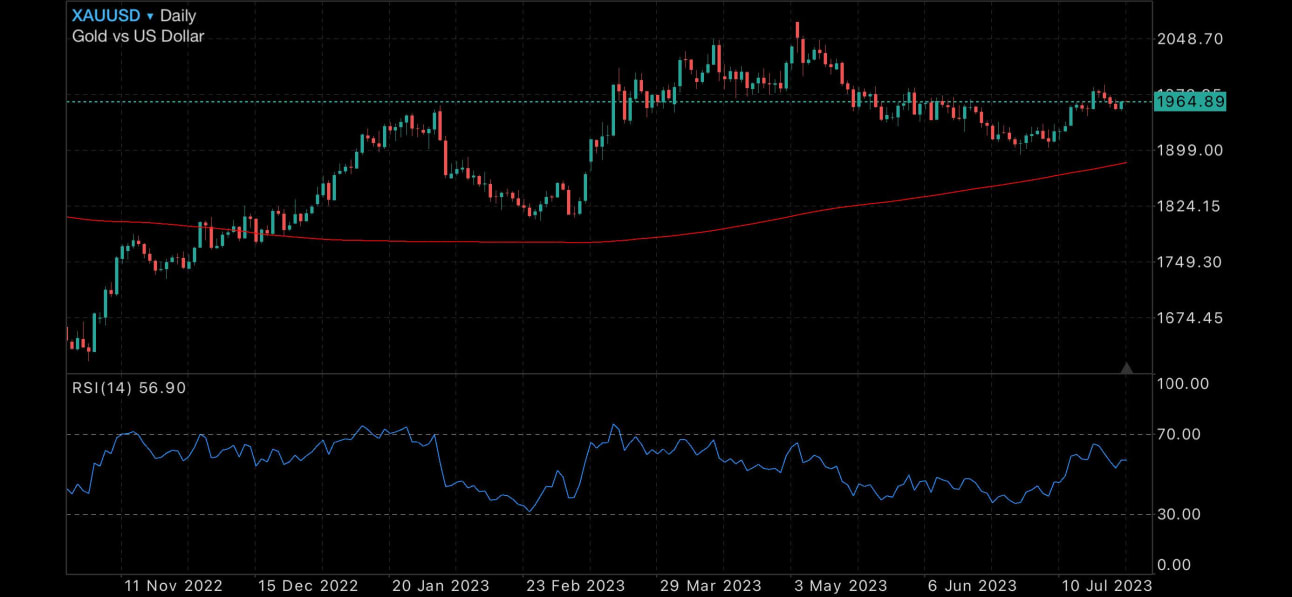The image size is (1292, 597).
Task: Click the 2048.70 price axis label
Action: (1189, 39)
